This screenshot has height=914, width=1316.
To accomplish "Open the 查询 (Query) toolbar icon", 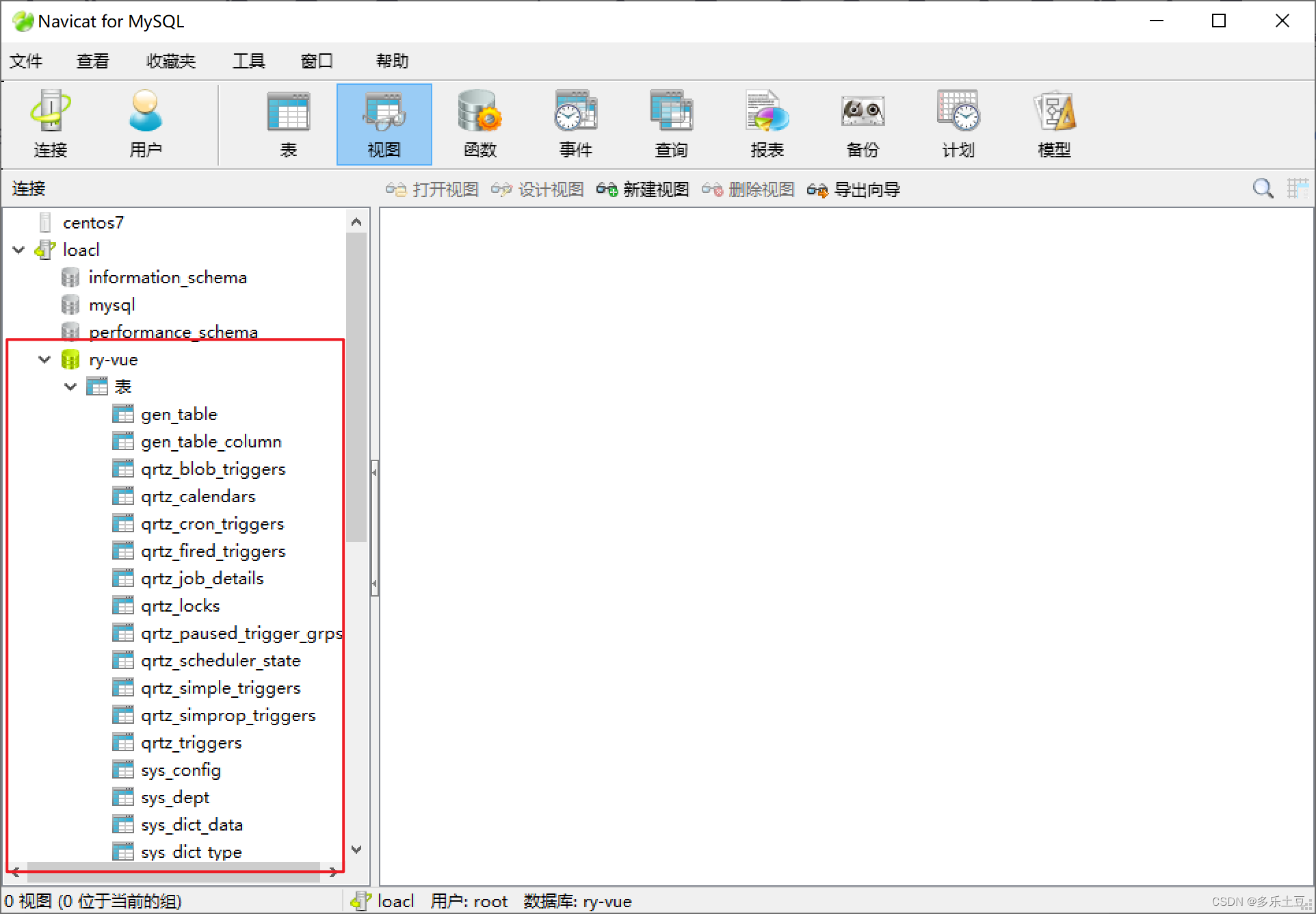I will (x=671, y=125).
